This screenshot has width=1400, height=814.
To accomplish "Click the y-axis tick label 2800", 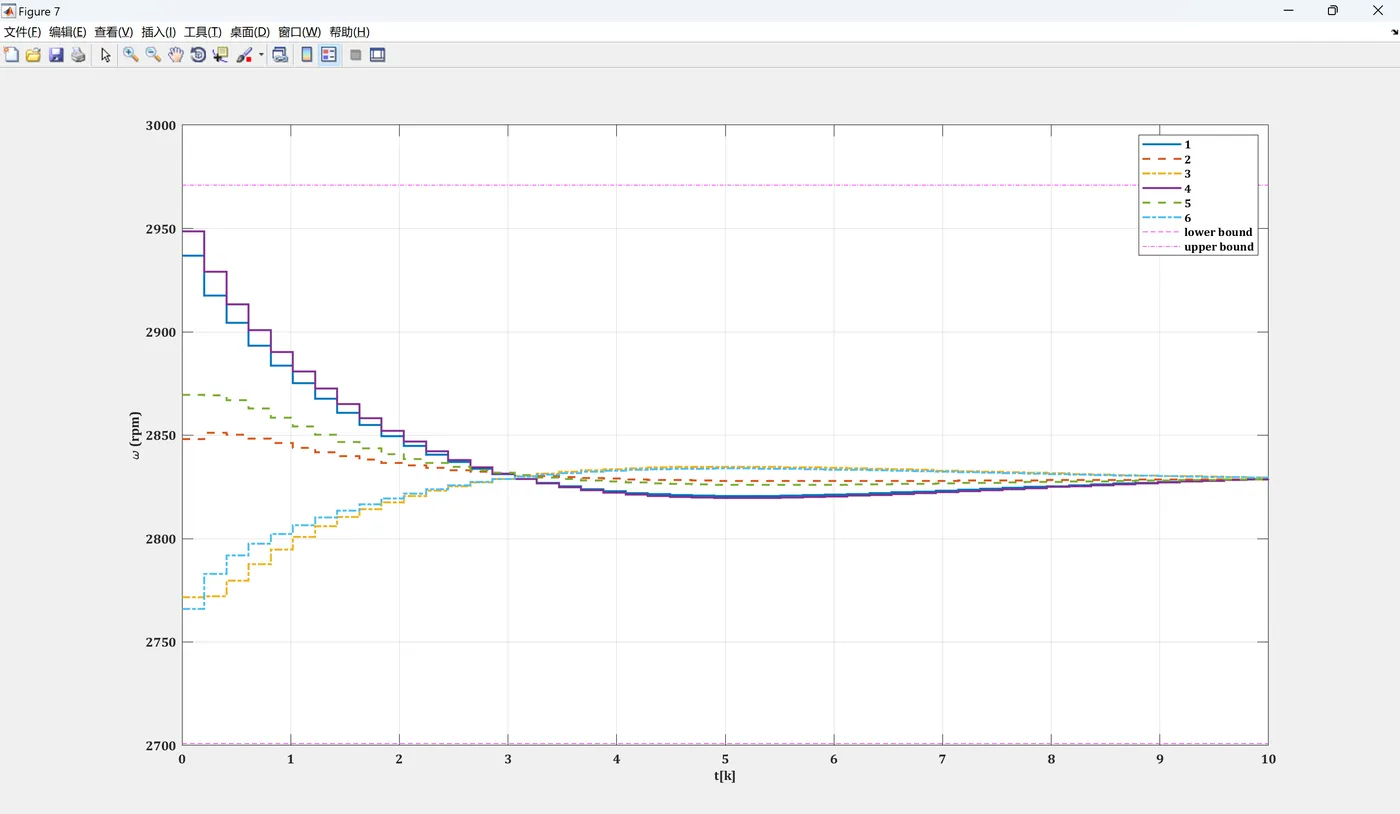I will coord(160,539).
